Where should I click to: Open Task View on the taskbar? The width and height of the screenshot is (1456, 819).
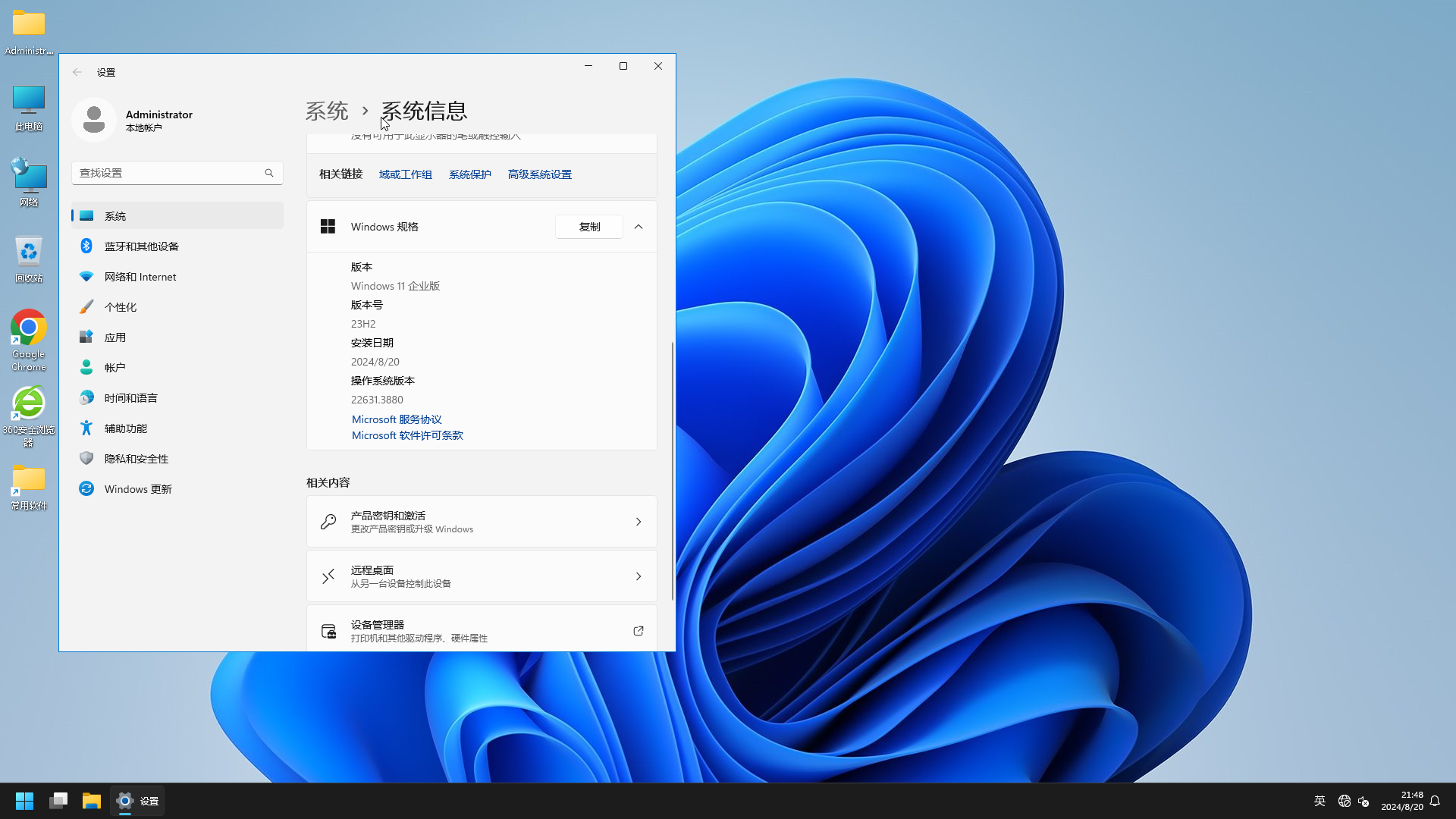coord(58,801)
